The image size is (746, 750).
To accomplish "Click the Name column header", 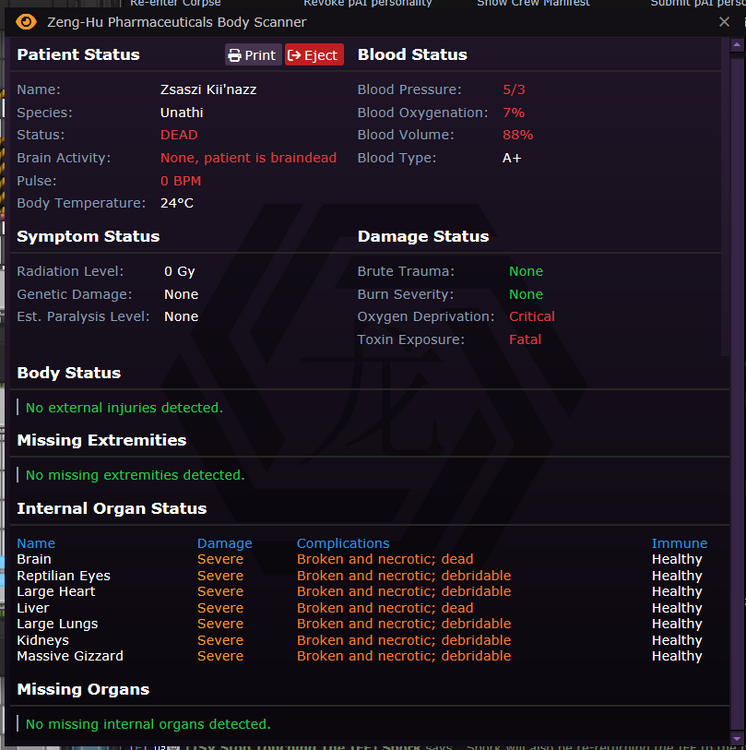I will tap(36, 543).
